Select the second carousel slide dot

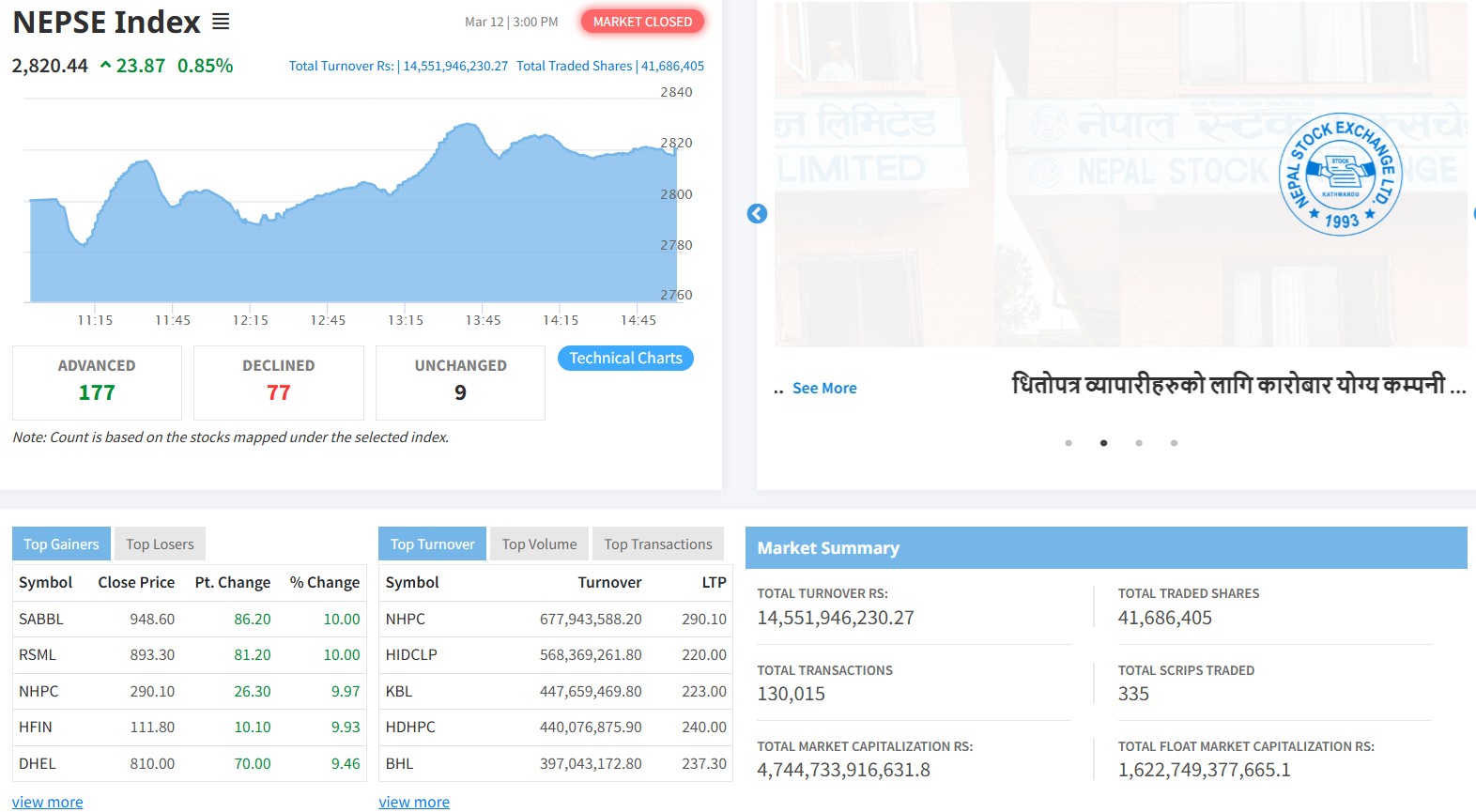(1103, 443)
